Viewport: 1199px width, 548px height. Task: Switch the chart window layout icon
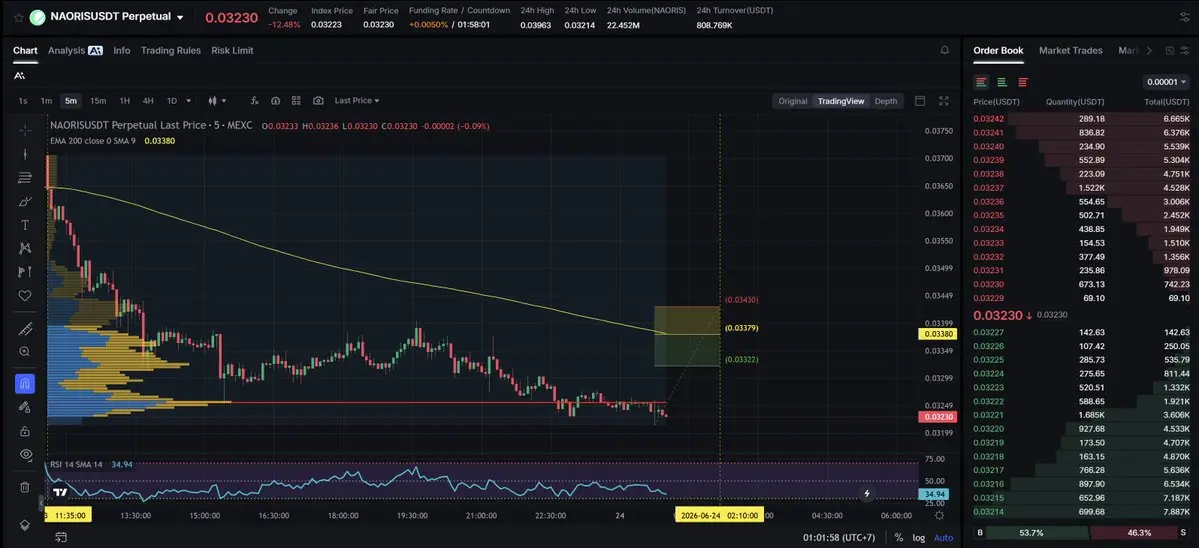[920, 101]
